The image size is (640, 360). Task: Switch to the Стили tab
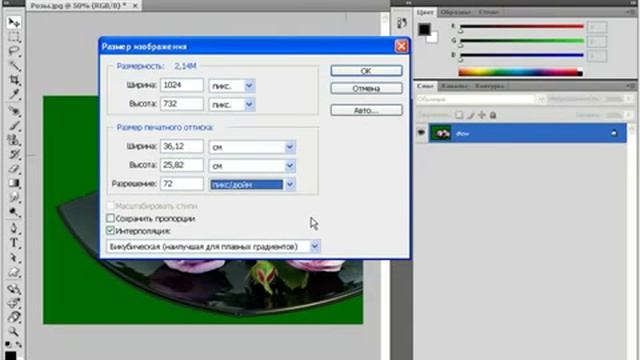(x=489, y=12)
